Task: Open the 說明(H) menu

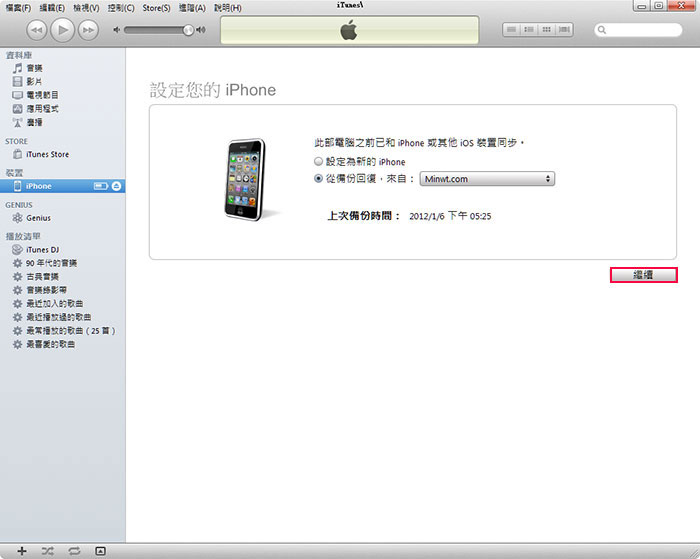Action: pos(228,8)
